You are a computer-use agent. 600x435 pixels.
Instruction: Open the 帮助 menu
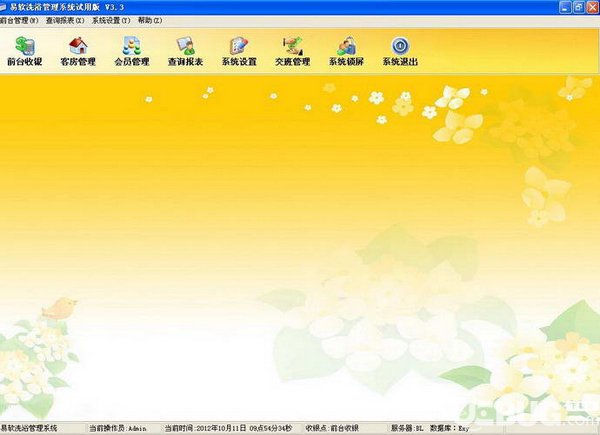pyautogui.click(x=150, y=21)
